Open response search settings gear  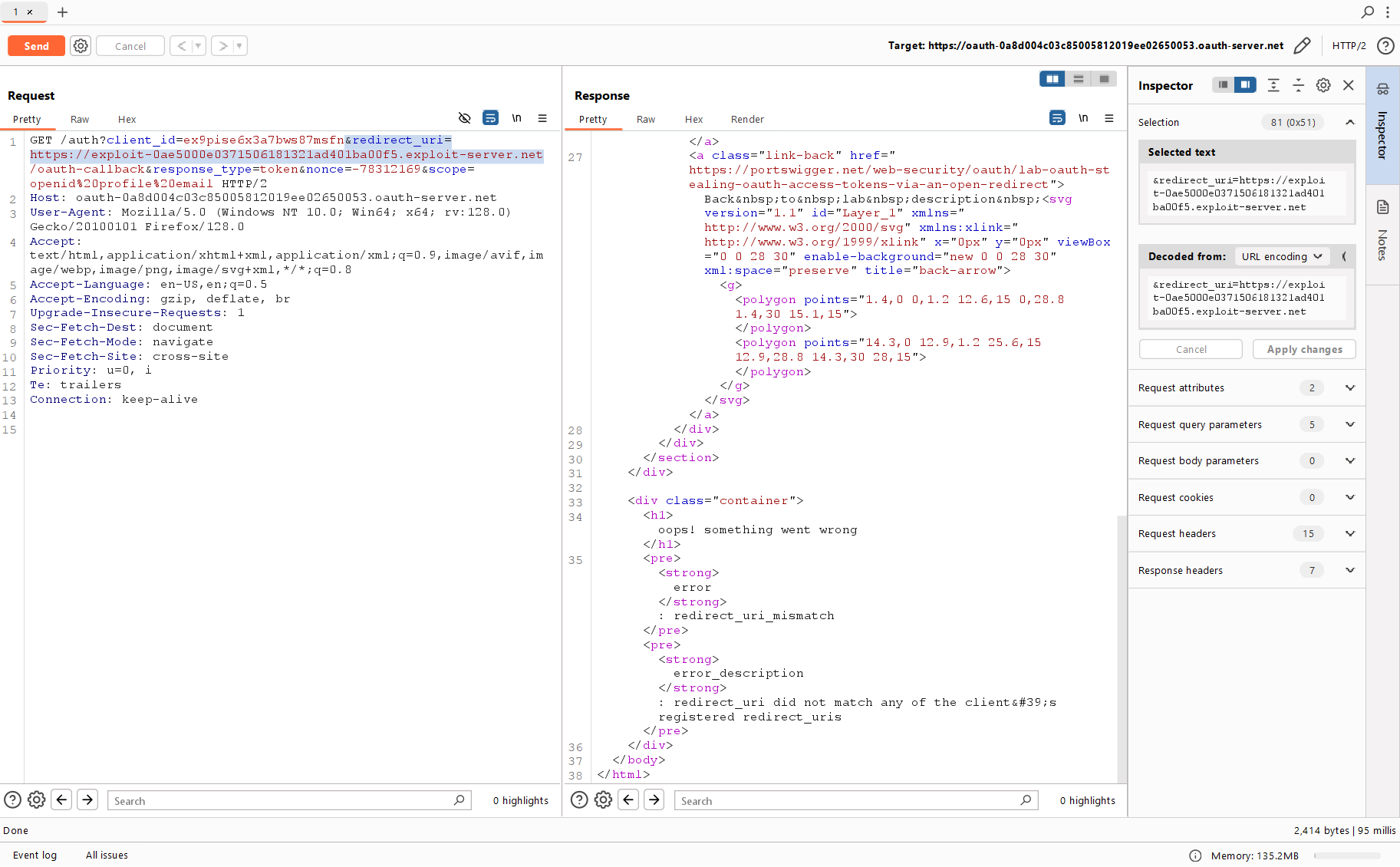coord(603,799)
